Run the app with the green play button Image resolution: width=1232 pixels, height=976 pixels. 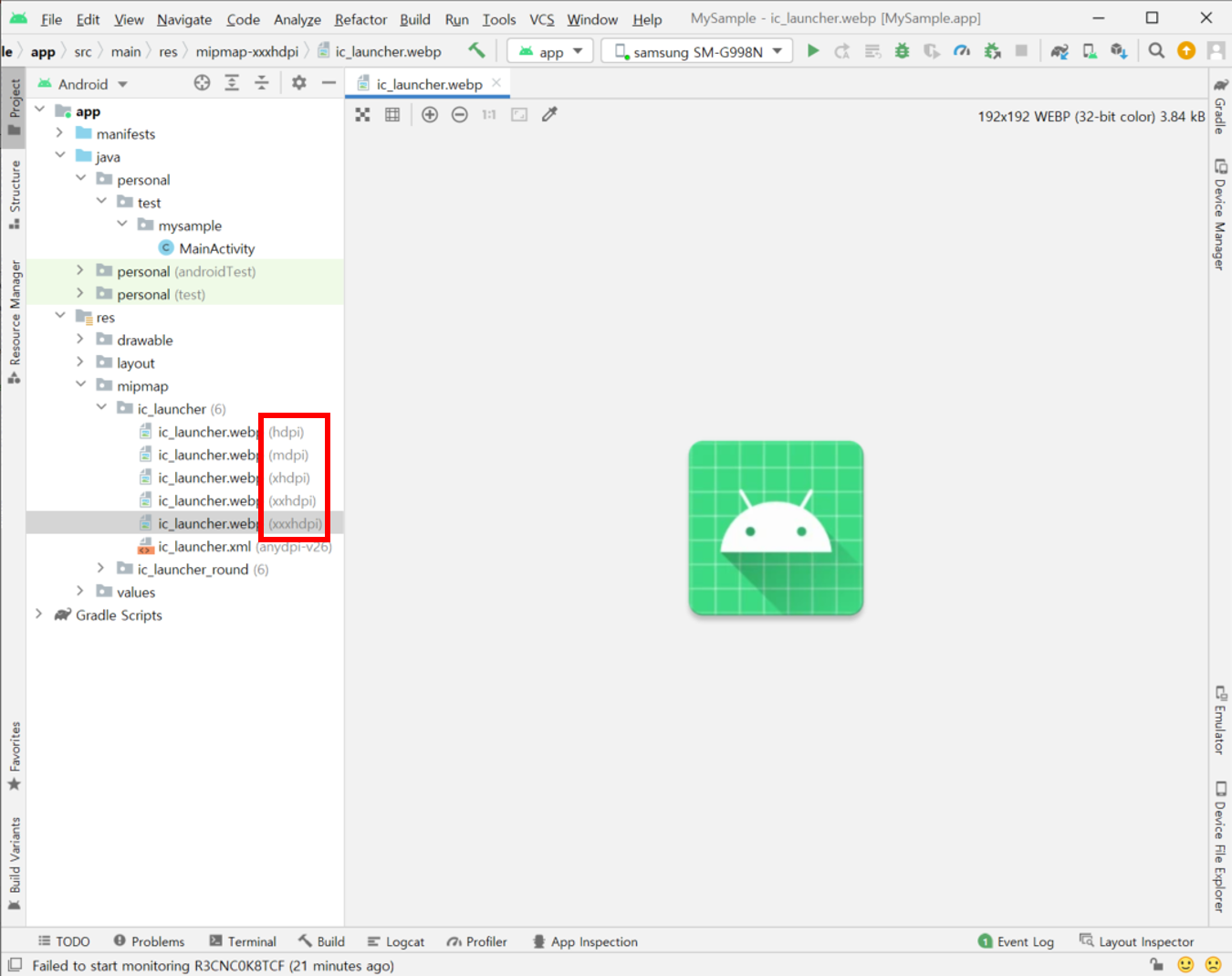tap(813, 51)
